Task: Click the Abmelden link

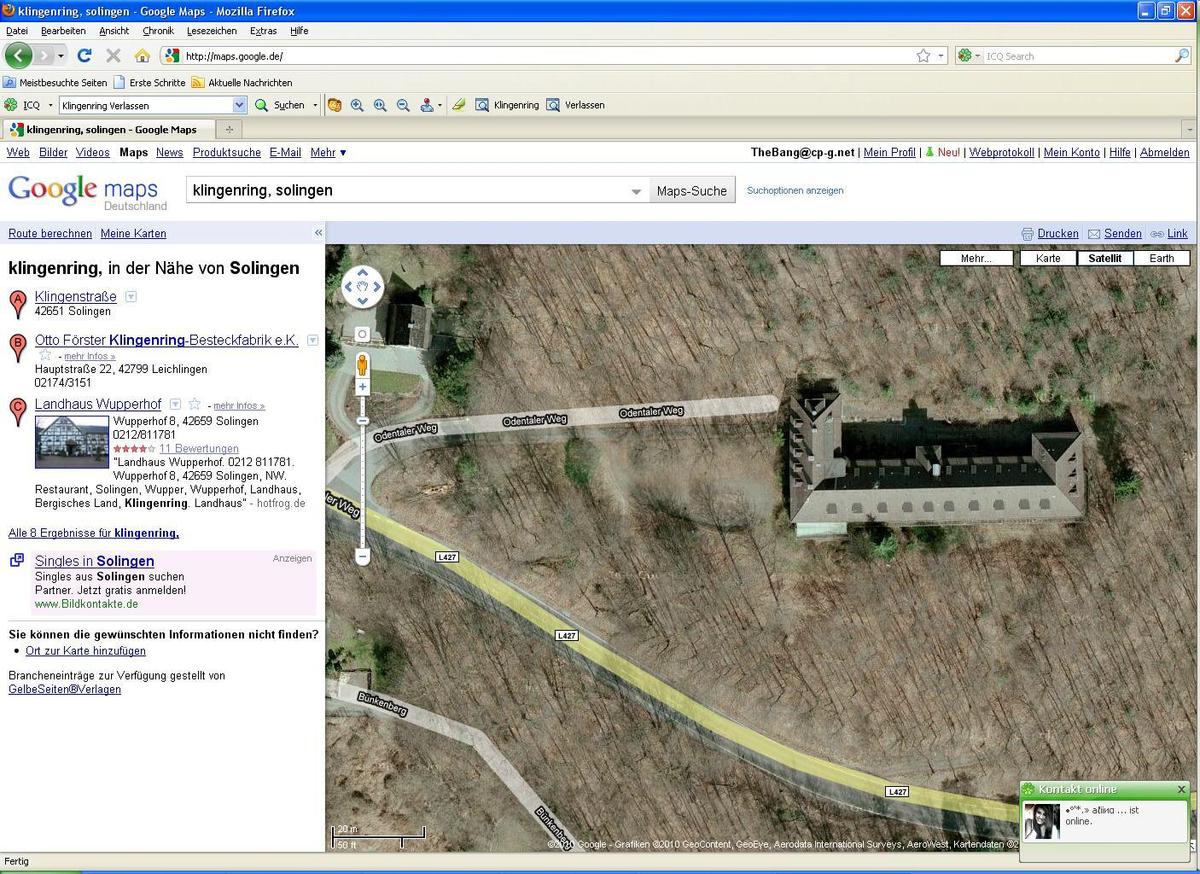Action: pos(1165,153)
